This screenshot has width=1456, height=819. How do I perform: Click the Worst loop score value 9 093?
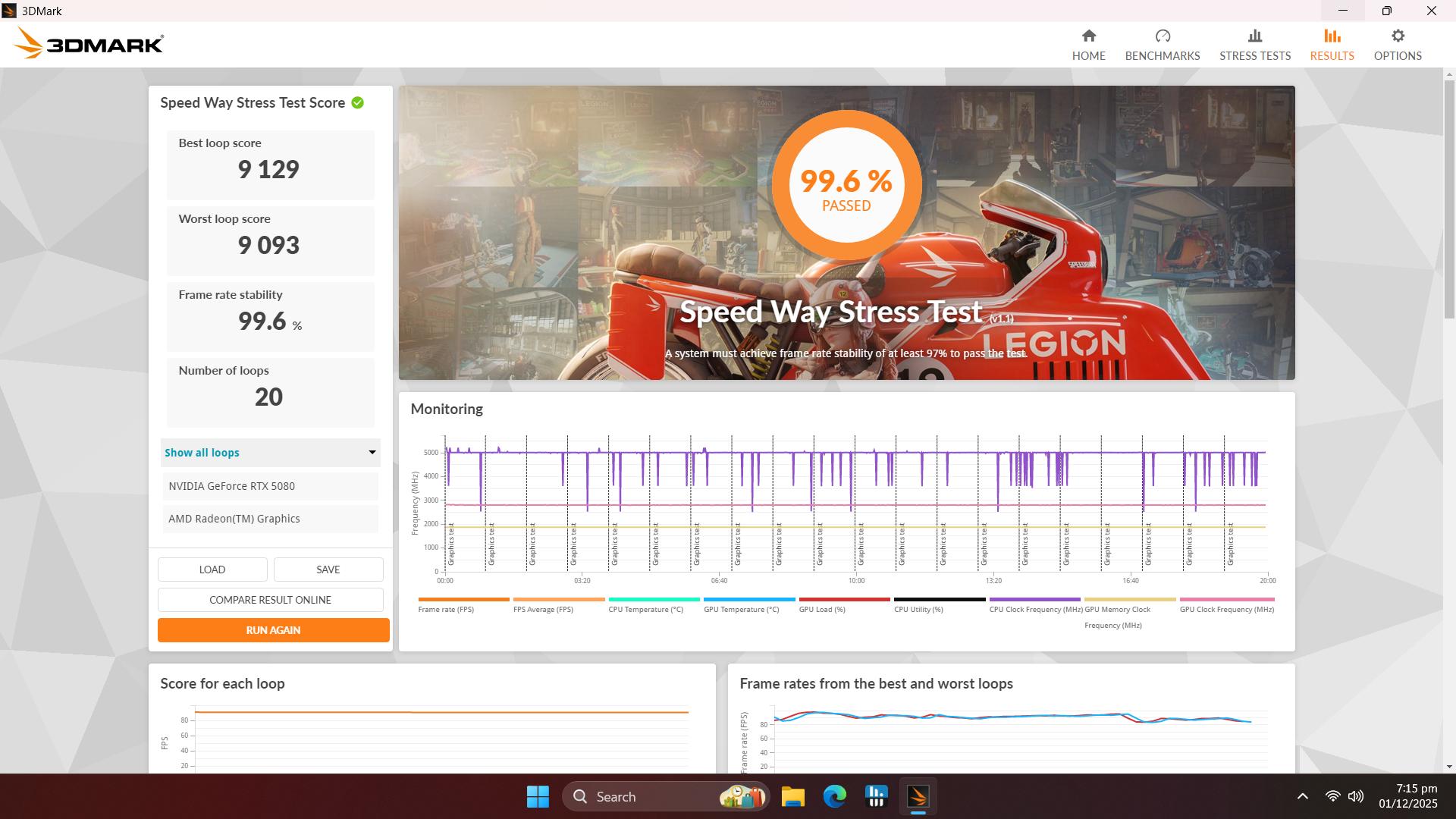pyautogui.click(x=268, y=245)
